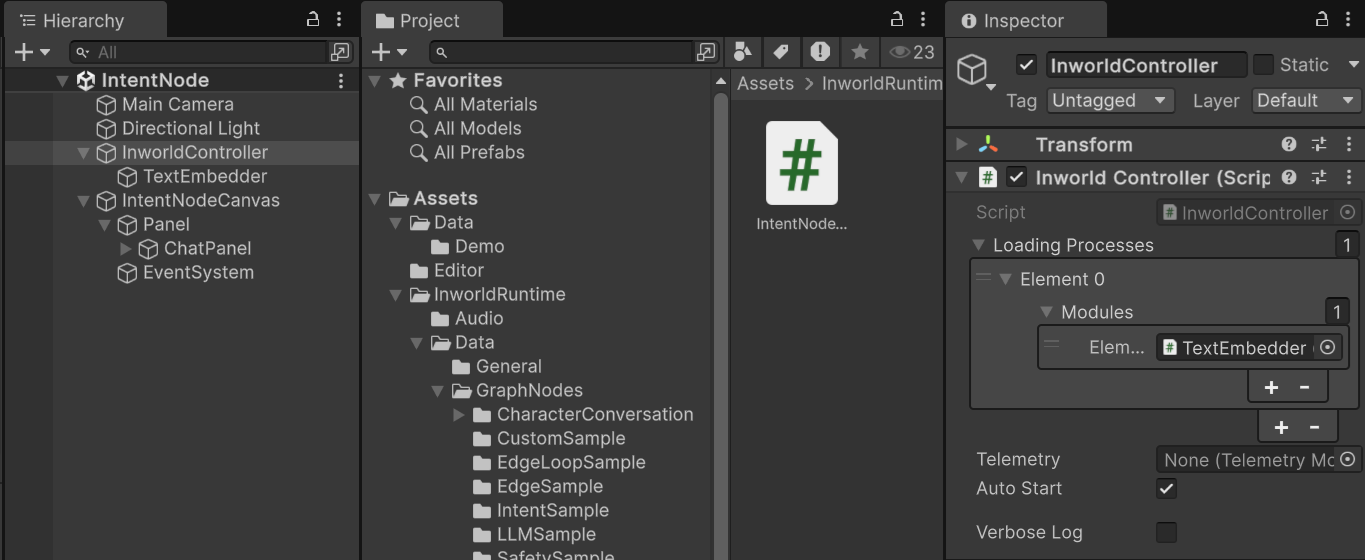The image size is (1365, 560).
Task: Collapse the IntentNode scene
Action: coord(63,81)
